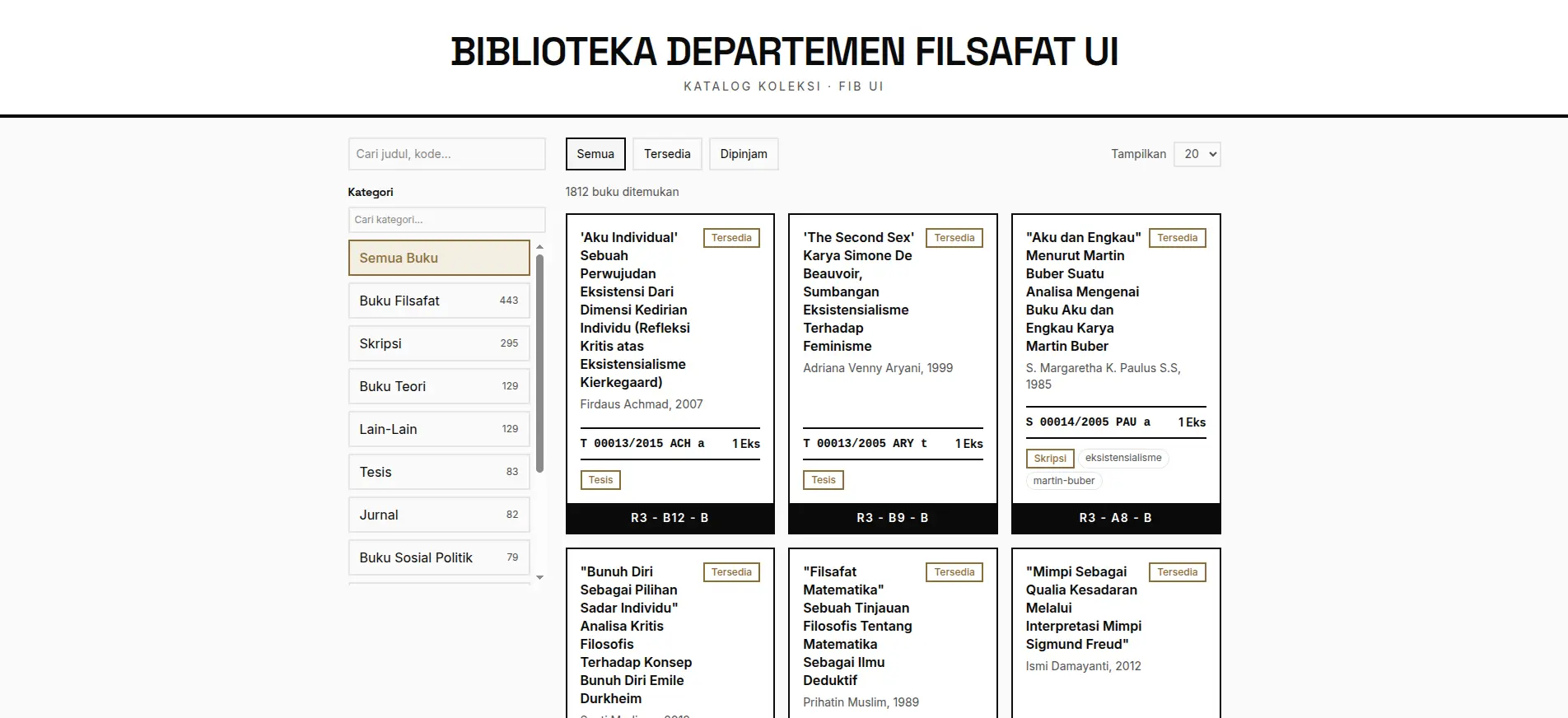Click author text Adriana Venny Aryani, 1999
The image size is (1568, 718).
pos(878,368)
